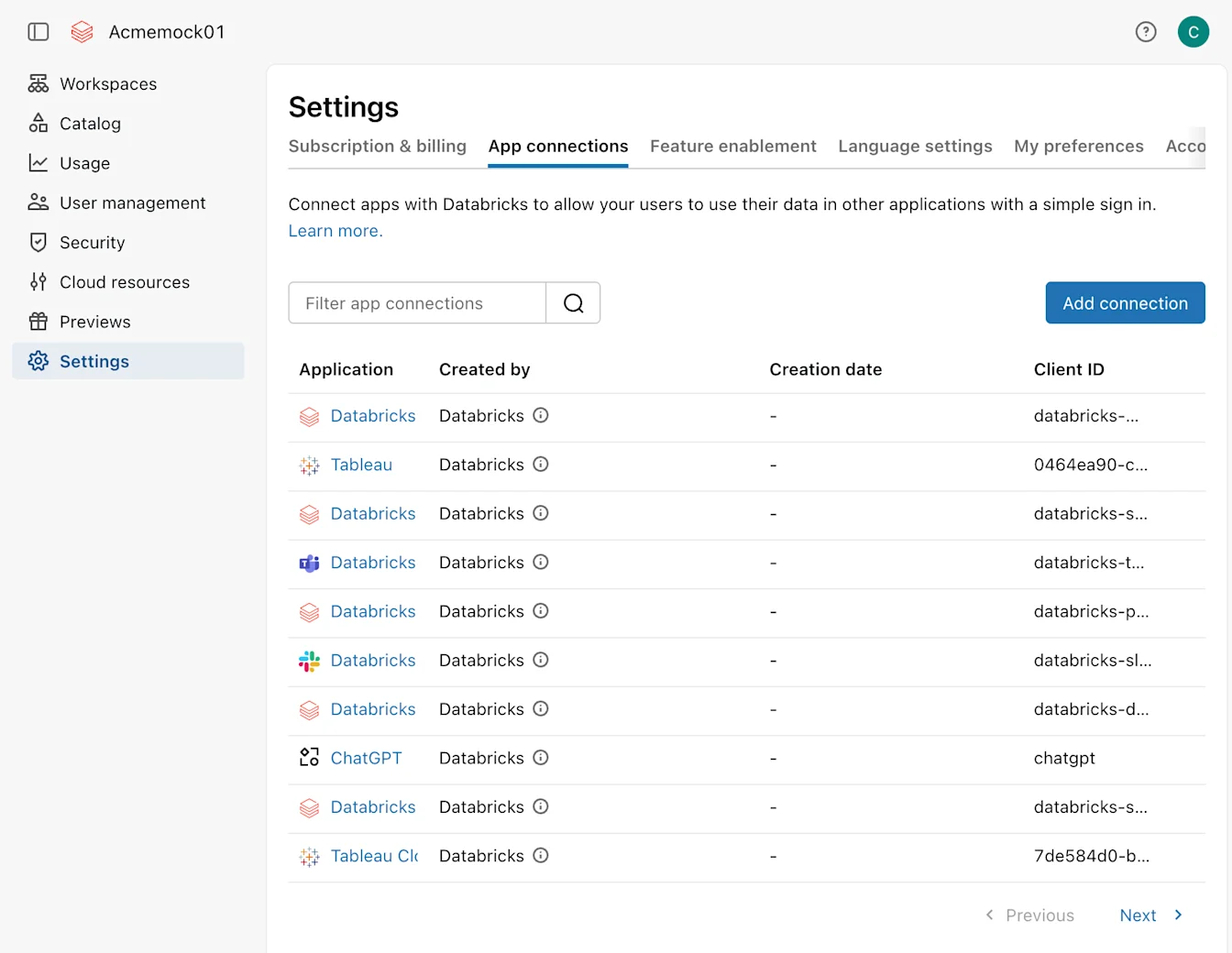1232x953 pixels.
Task: Click the Created by column header
Action: pos(484,369)
